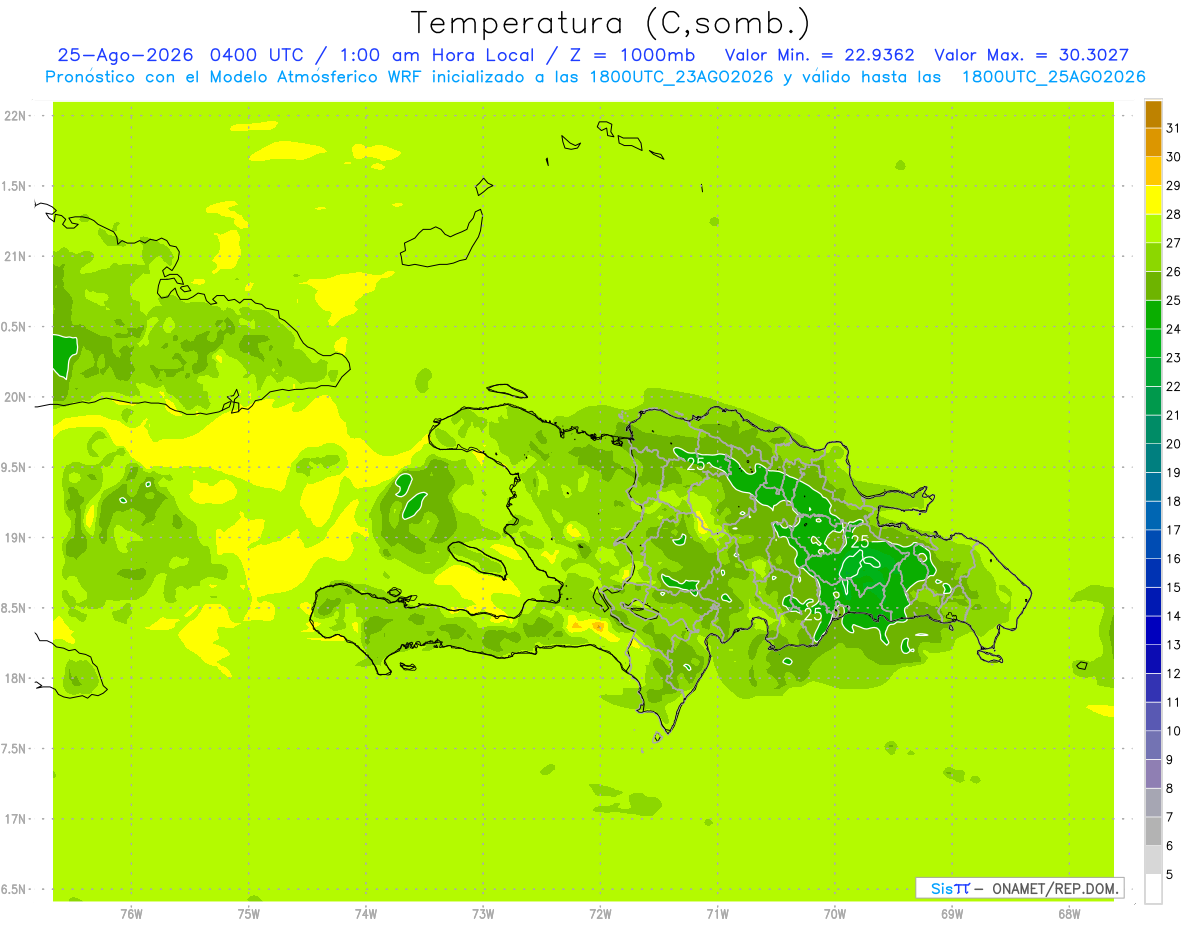Click the '71W' longitude axis label

(717, 914)
